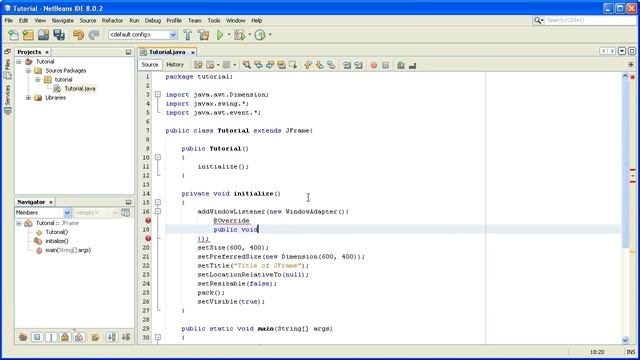
Task: Toggle Sort by Name in Navigator
Action: [111, 337]
